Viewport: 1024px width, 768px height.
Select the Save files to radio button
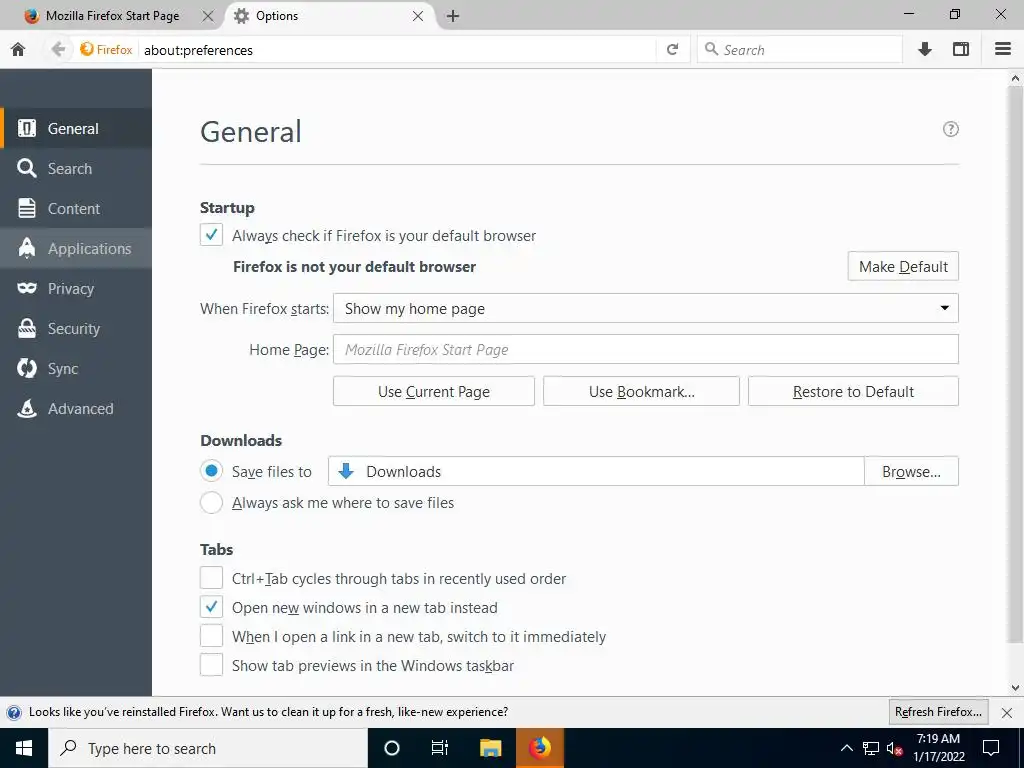tap(212, 471)
